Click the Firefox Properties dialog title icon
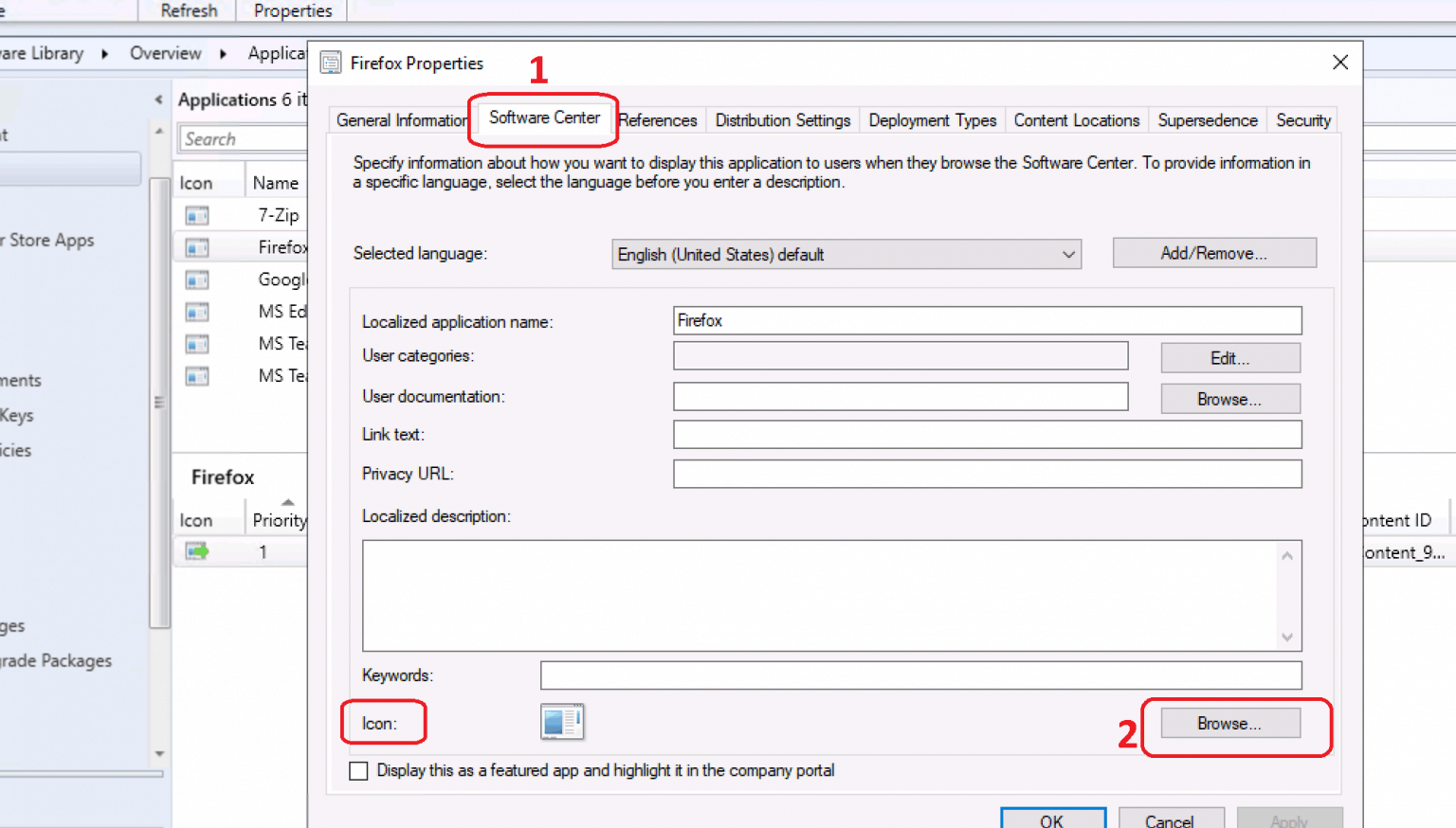Image resolution: width=1456 pixels, height=828 pixels. tap(331, 63)
